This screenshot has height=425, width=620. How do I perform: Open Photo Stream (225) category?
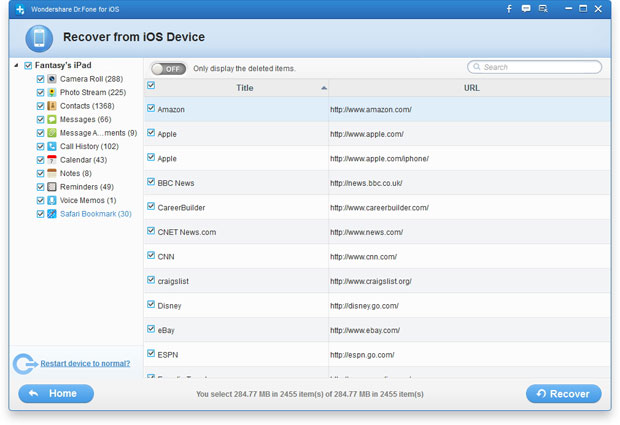point(93,93)
